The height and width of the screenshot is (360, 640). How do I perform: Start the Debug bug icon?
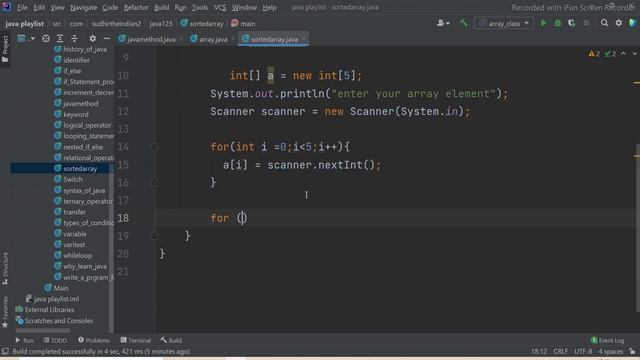pyautogui.click(x=558, y=23)
